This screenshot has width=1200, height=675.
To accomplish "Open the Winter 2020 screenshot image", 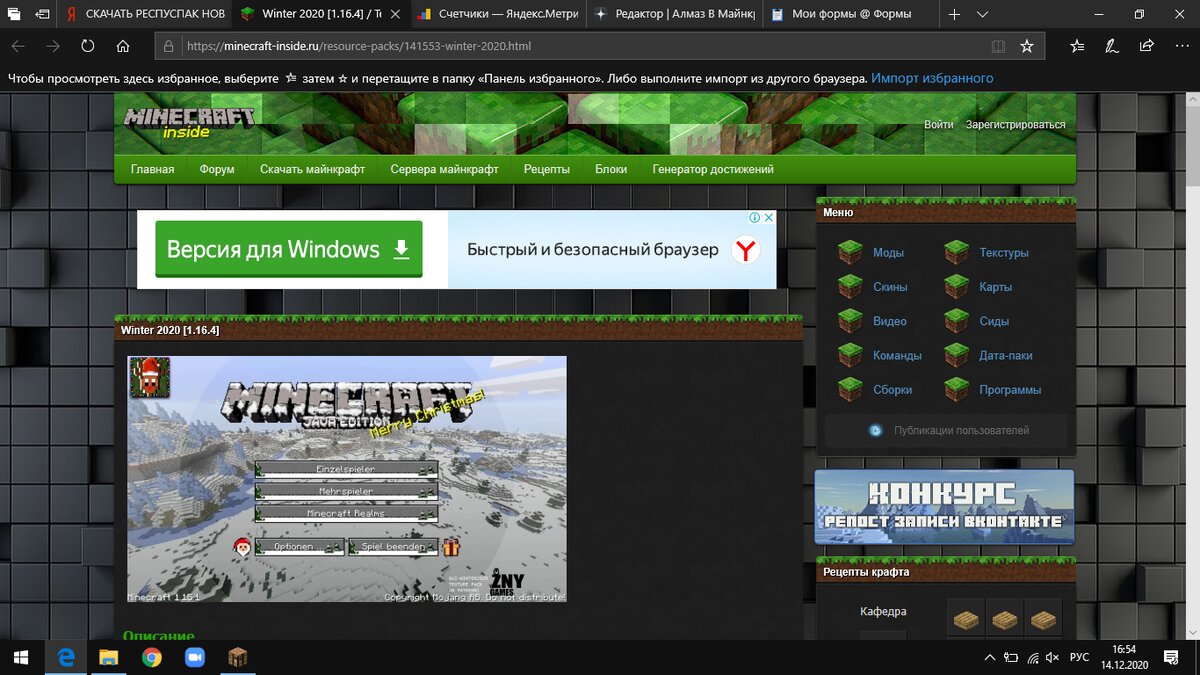I will click(x=347, y=479).
